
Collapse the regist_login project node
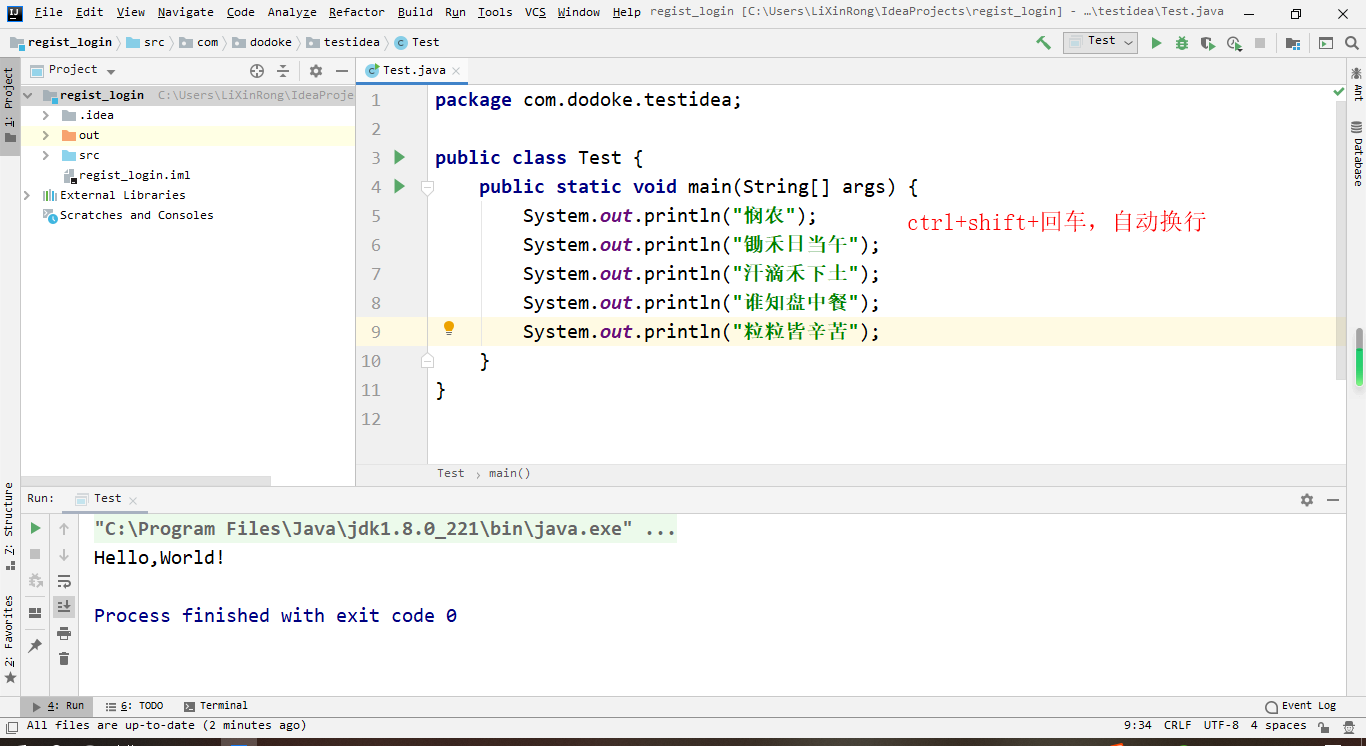point(27,94)
